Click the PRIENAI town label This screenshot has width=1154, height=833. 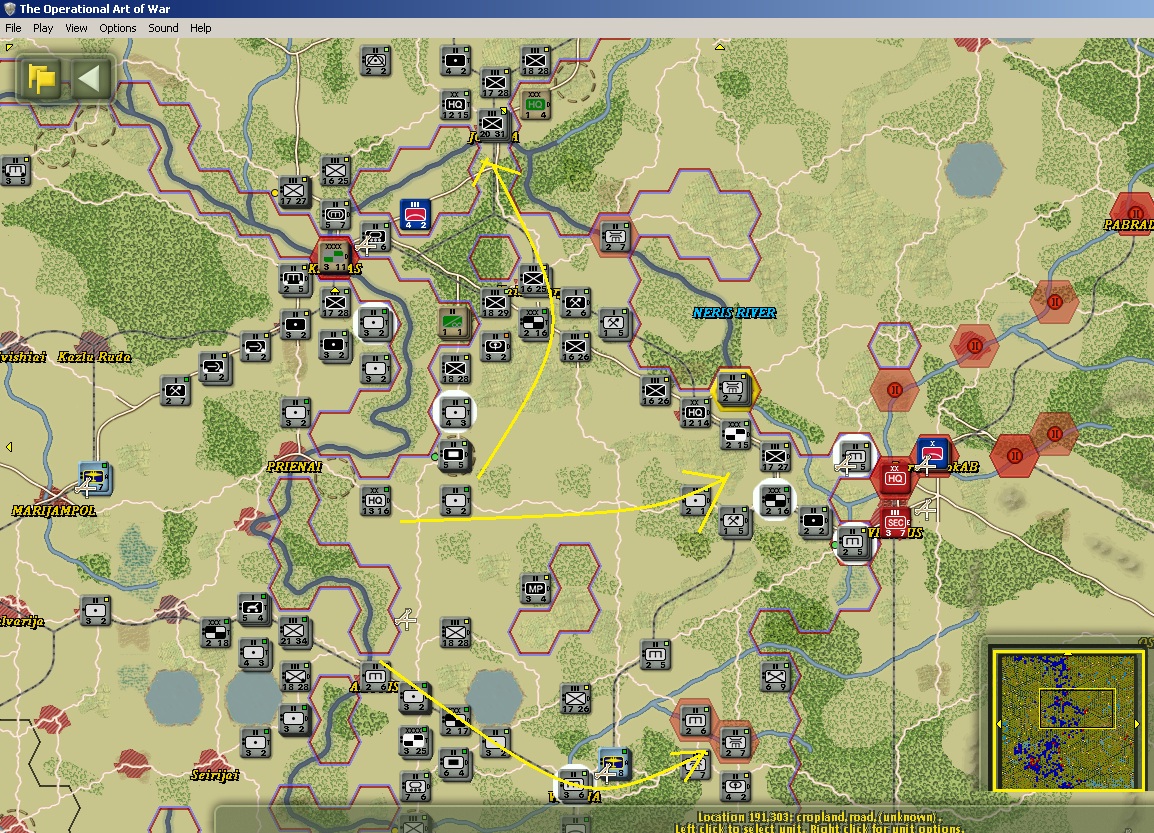pos(294,467)
